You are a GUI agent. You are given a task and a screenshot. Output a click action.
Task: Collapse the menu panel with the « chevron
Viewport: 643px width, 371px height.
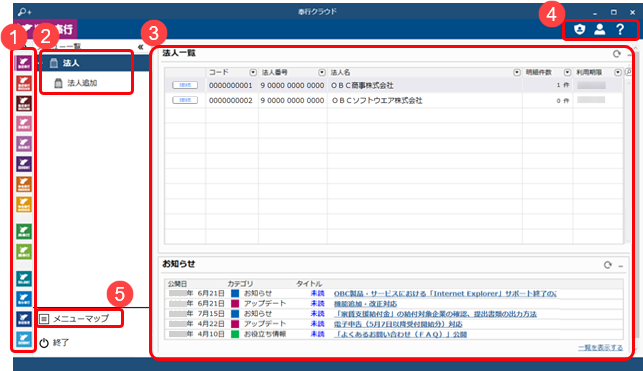click(x=141, y=47)
